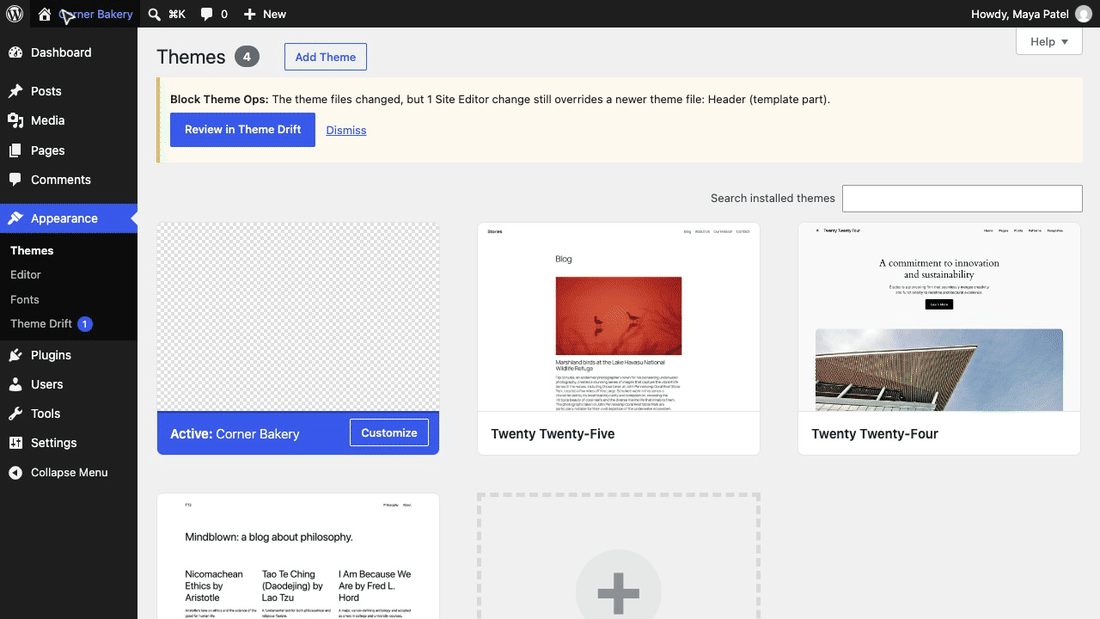Click Maya Patel's avatar icon
Screen dimensions: 1100x619
(x=1083, y=14)
